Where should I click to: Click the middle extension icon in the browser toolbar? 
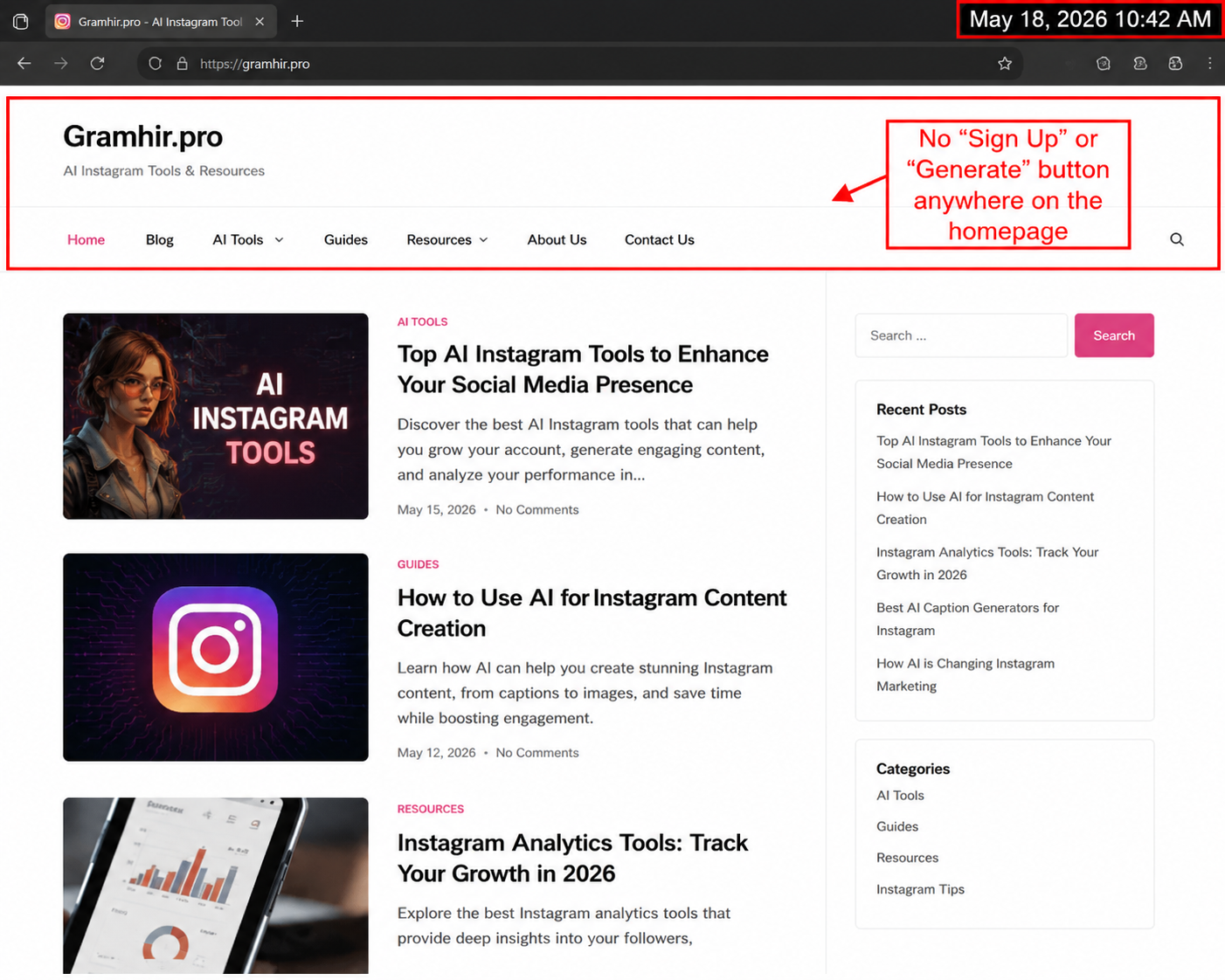[1139, 63]
